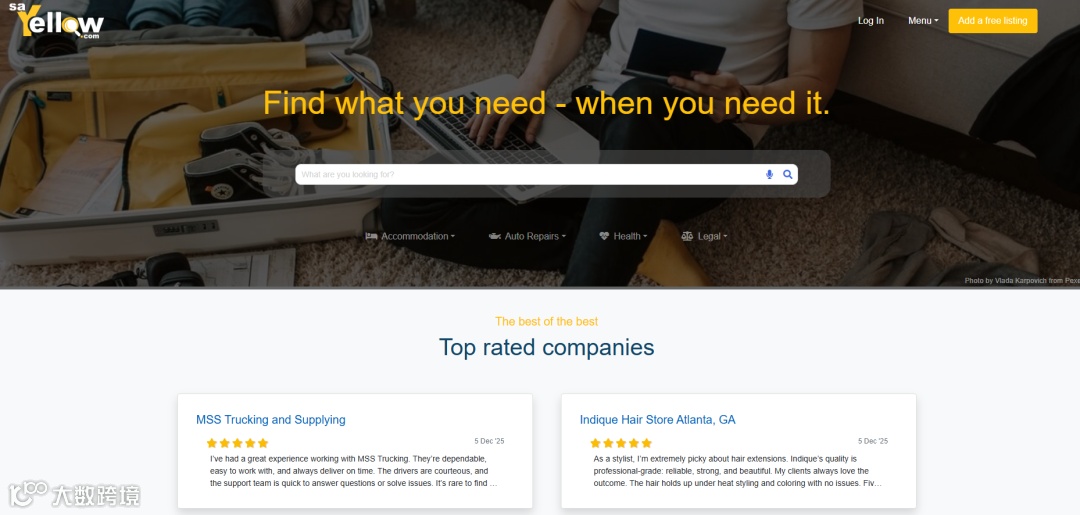
Task: Click the microphone voice search icon
Action: pos(769,175)
